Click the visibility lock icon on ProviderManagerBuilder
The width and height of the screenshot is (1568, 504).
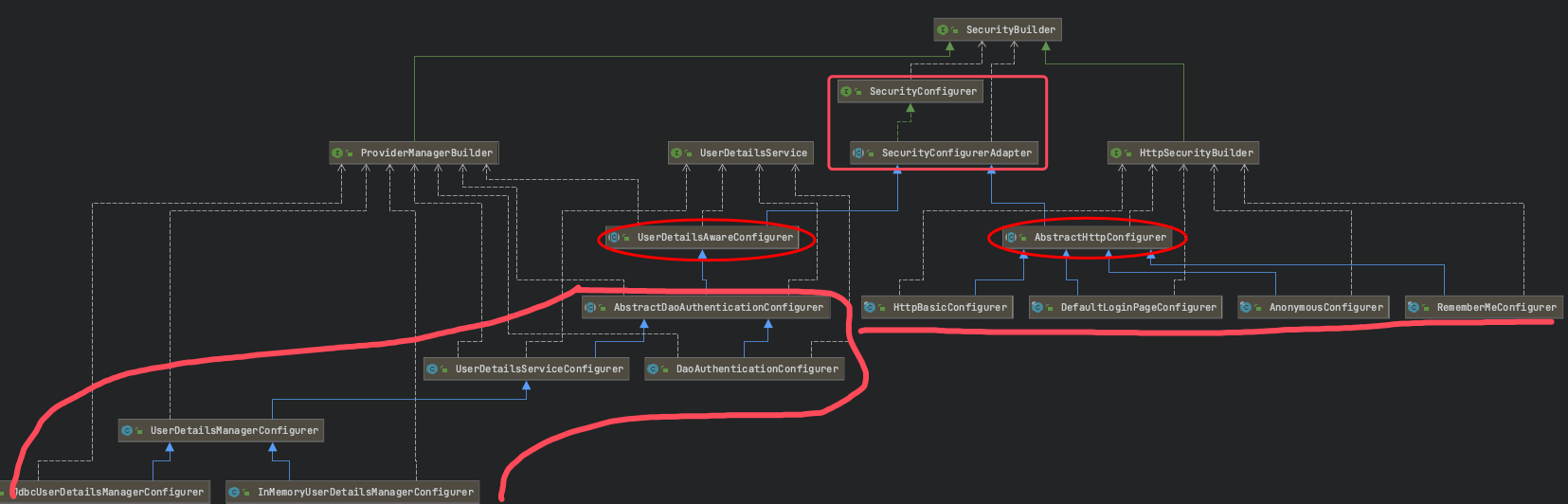(350, 154)
